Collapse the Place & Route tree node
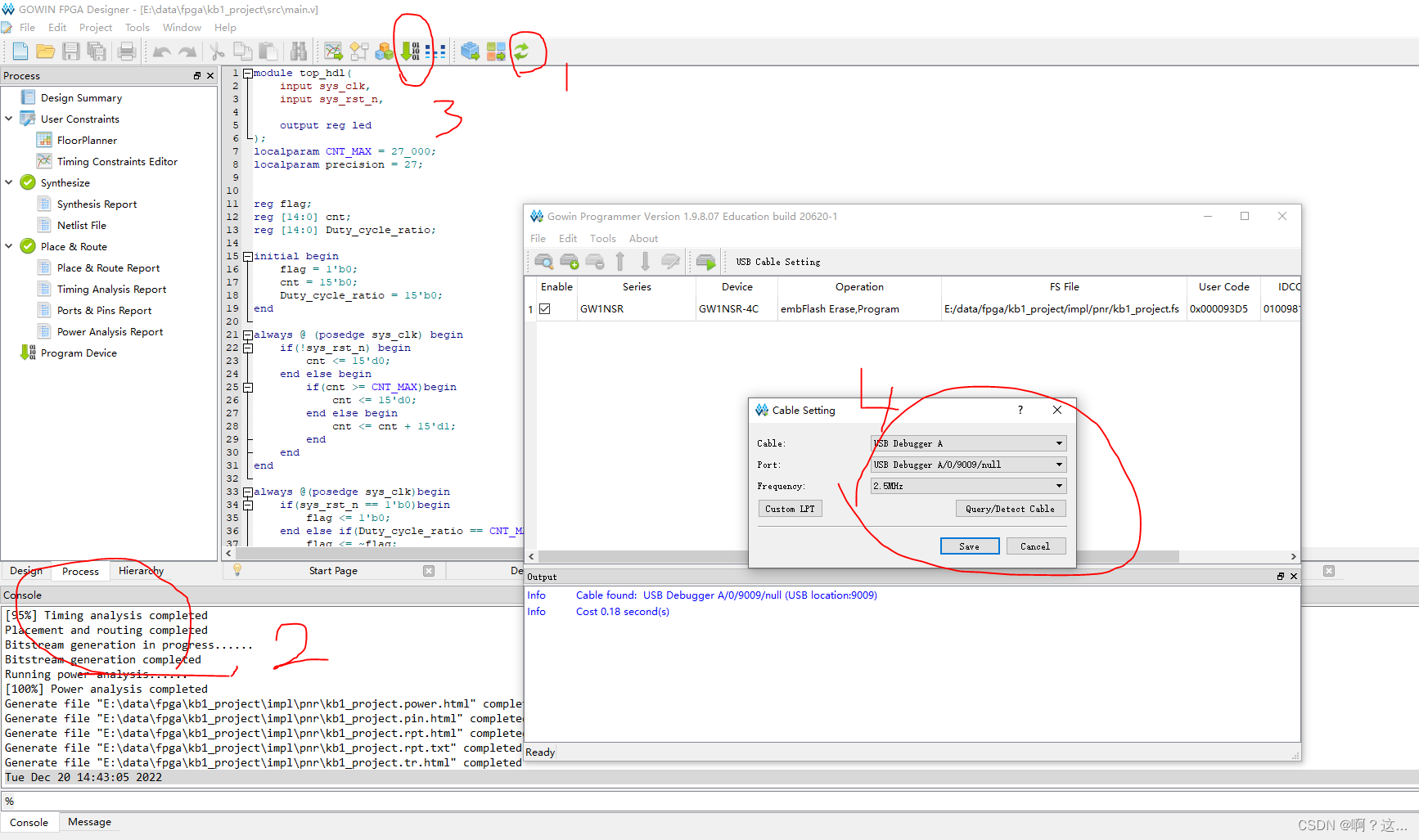1419x840 pixels. coord(9,246)
